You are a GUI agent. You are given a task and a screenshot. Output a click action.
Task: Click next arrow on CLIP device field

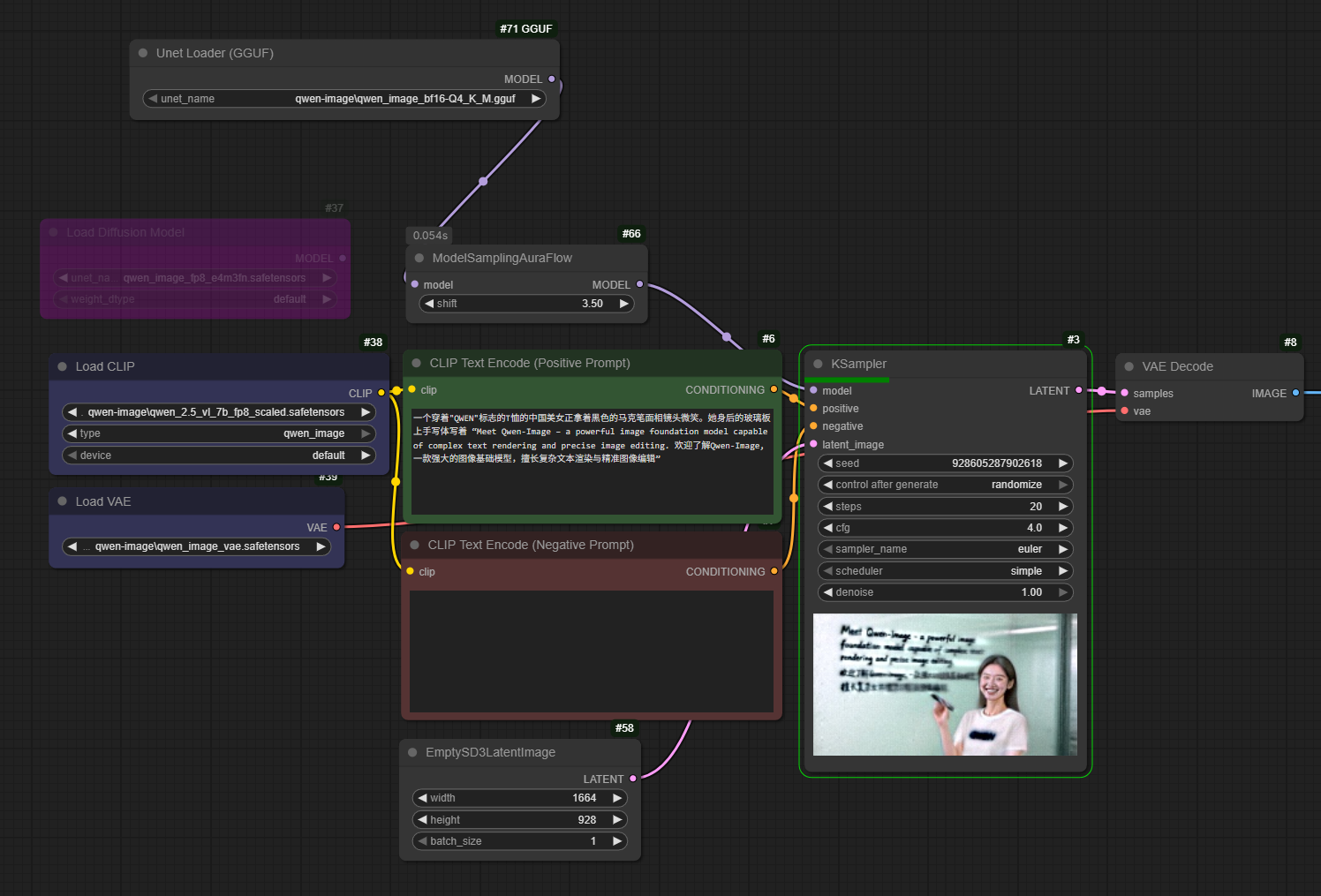click(x=366, y=456)
